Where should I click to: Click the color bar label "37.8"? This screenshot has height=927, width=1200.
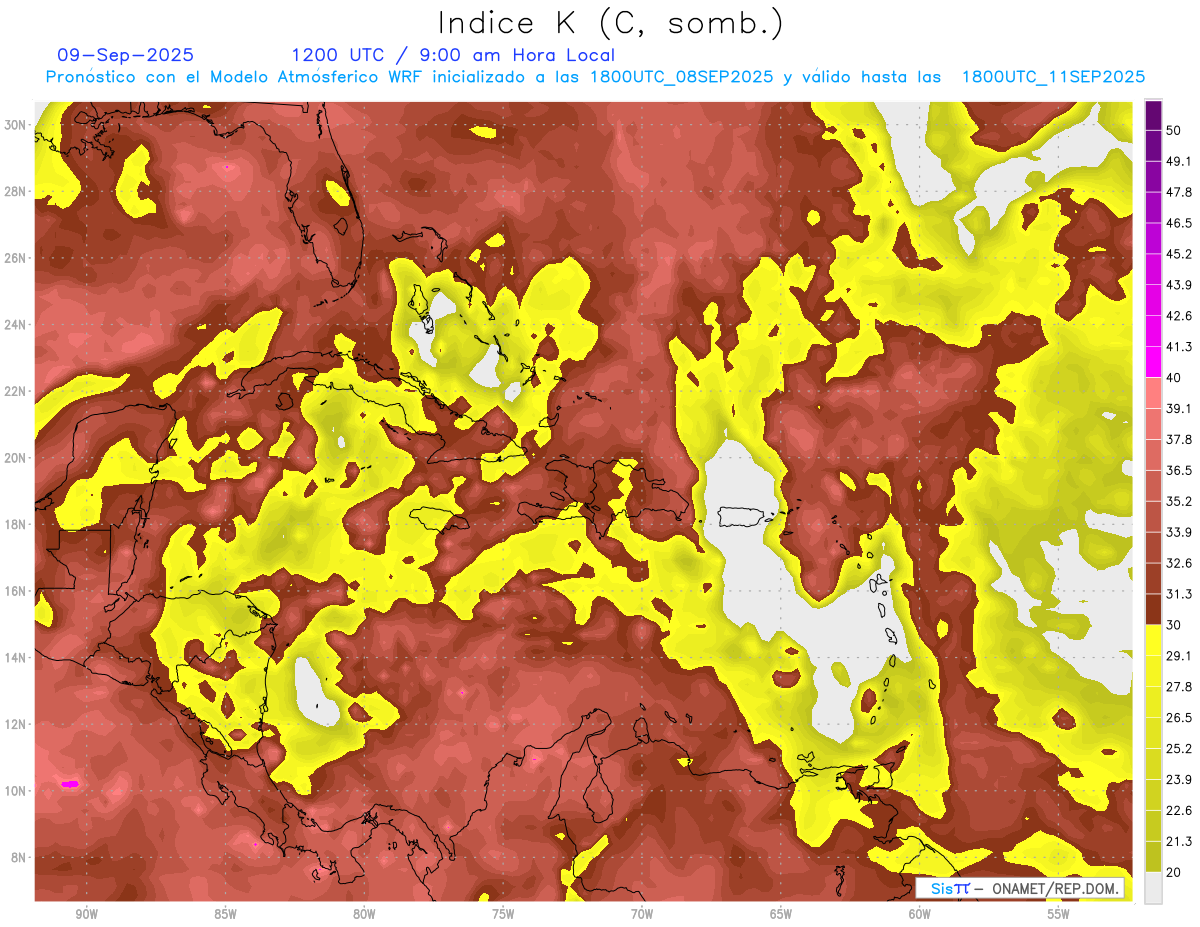click(x=1179, y=440)
